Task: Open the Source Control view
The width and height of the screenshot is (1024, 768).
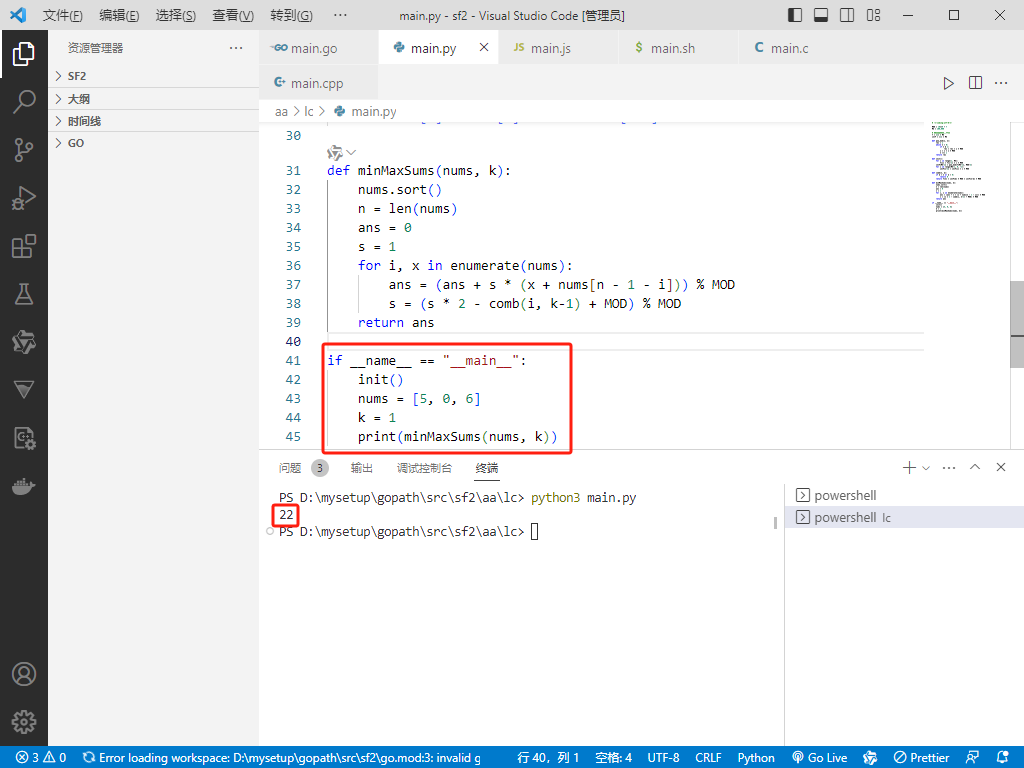Action: point(24,150)
